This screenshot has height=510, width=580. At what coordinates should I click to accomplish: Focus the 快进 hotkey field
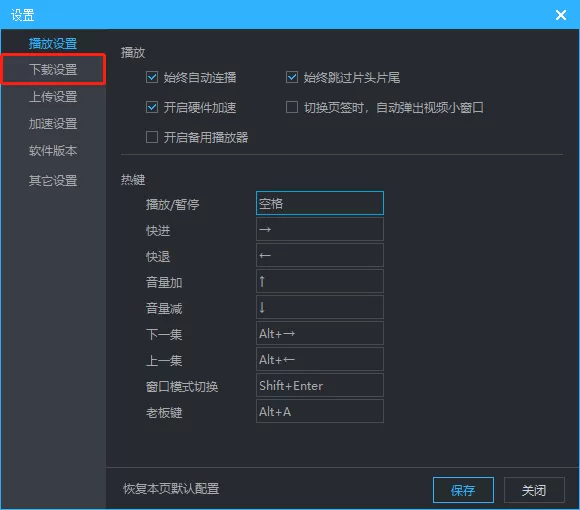click(x=320, y=229)
